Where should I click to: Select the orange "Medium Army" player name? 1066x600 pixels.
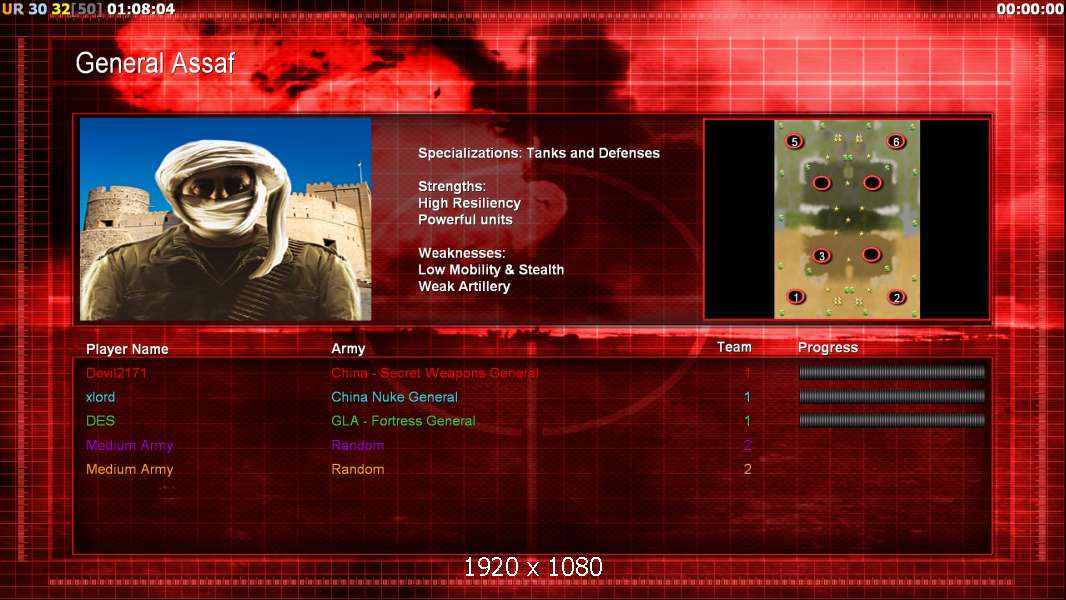(129, 470)
